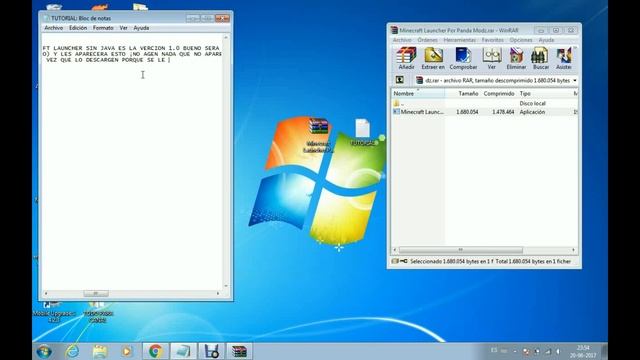Go up one folder level in WinRAR
The width and height of the screenshot is (640, 360).
coord(400,80)
